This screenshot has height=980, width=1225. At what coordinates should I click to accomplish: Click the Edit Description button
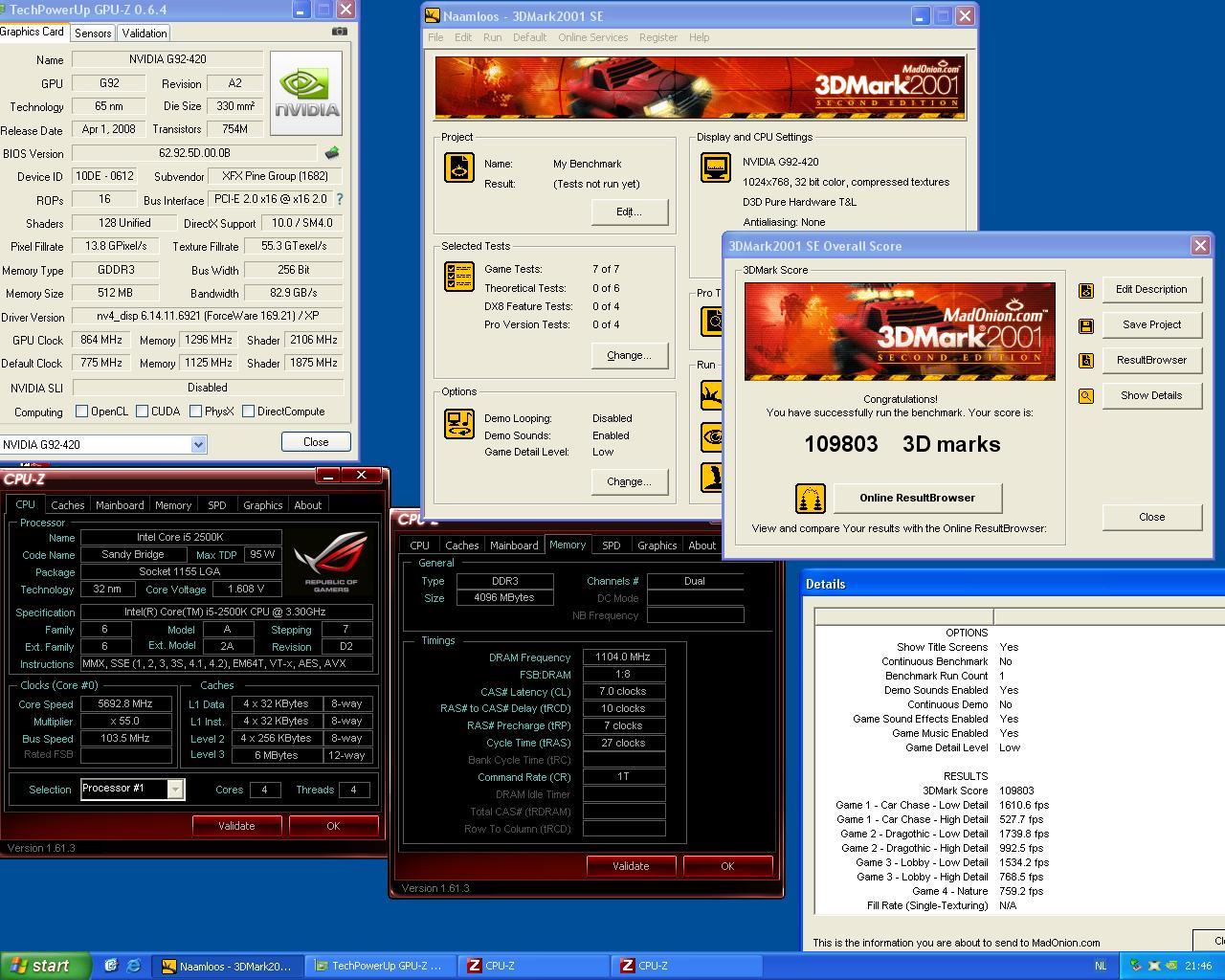[x=1151, y=289]
